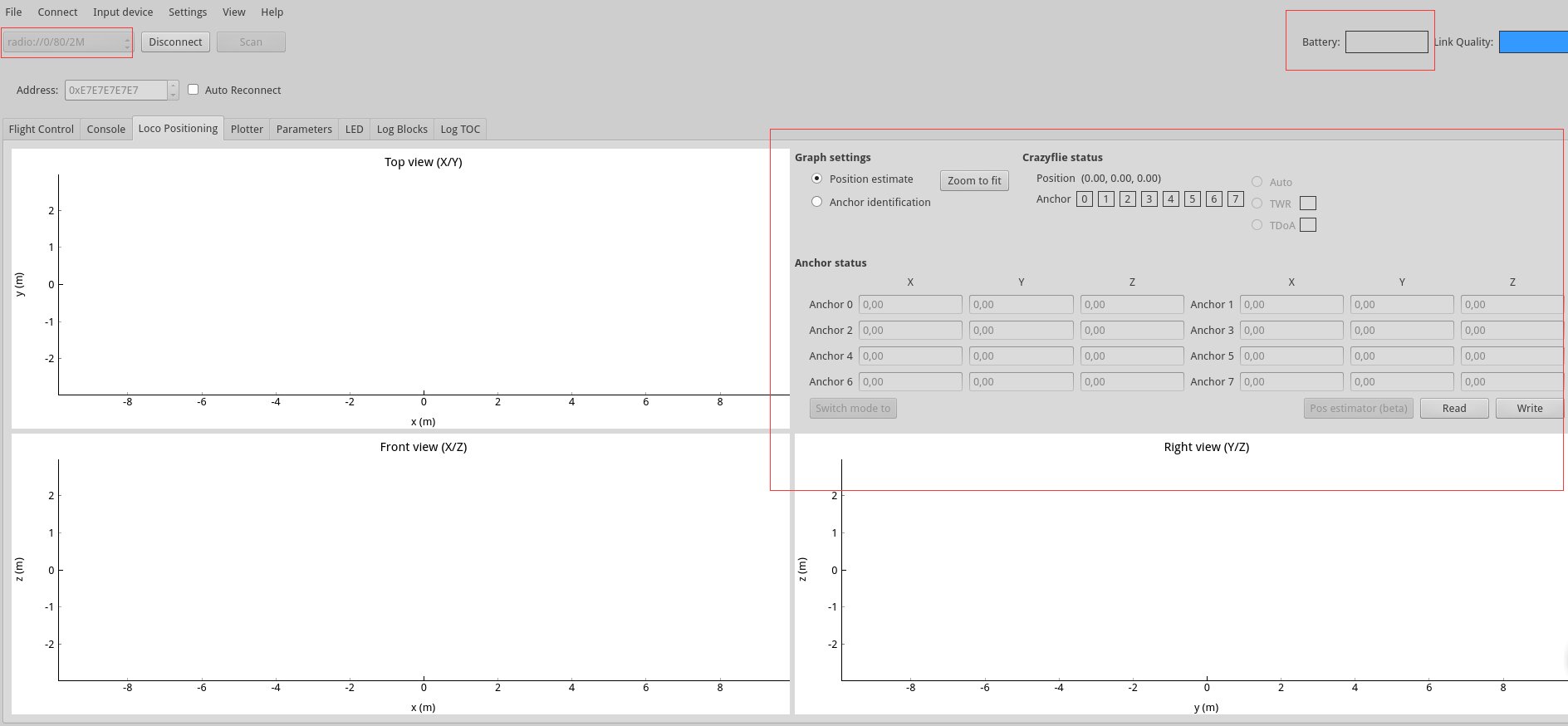The height and width of the screenshot is (726, 1568).
Task: Click Read to load anchor positions
Action: pos(1453,409)
